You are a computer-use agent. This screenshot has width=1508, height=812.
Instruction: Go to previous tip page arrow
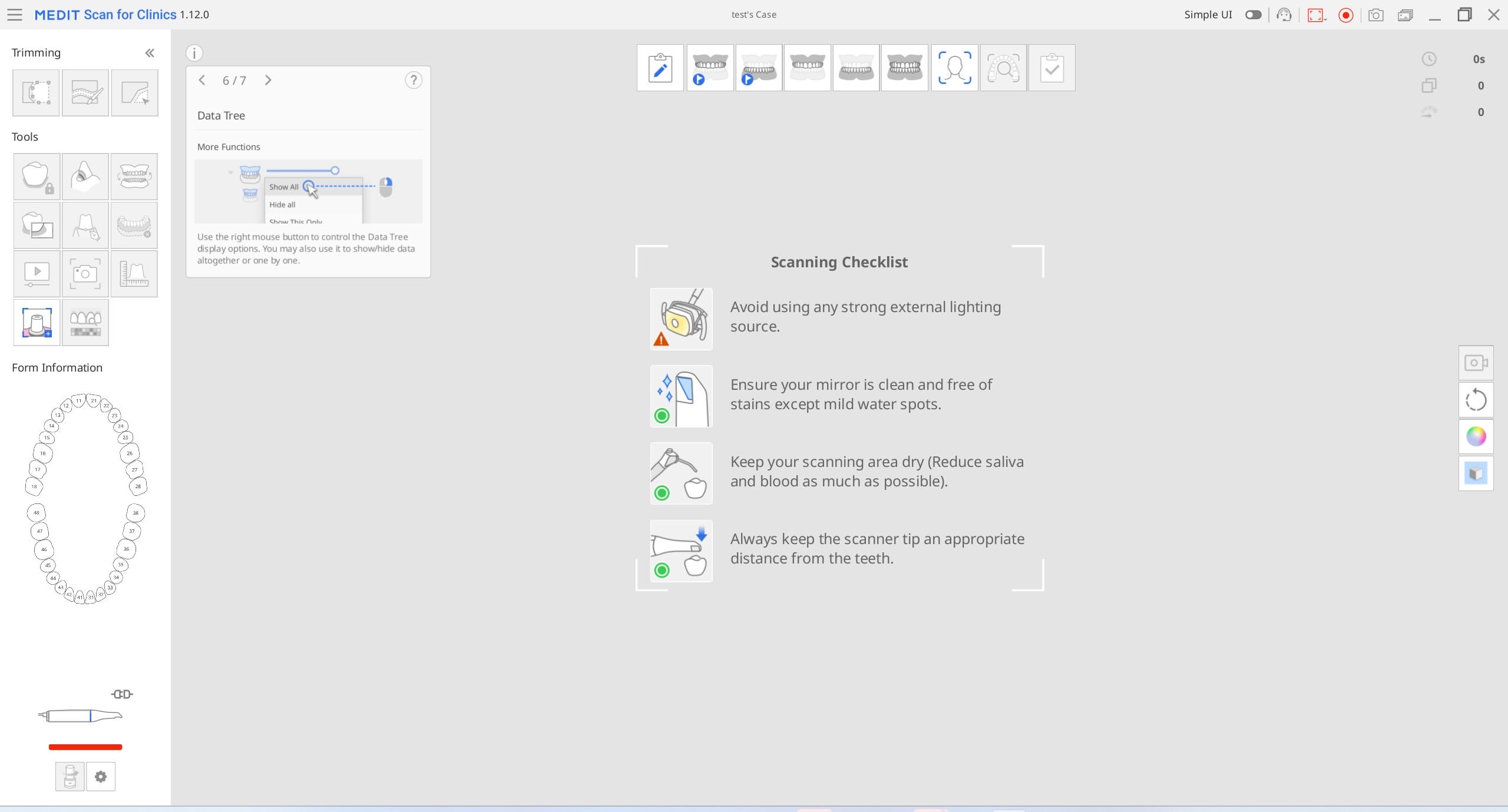[x=202, y=80]
